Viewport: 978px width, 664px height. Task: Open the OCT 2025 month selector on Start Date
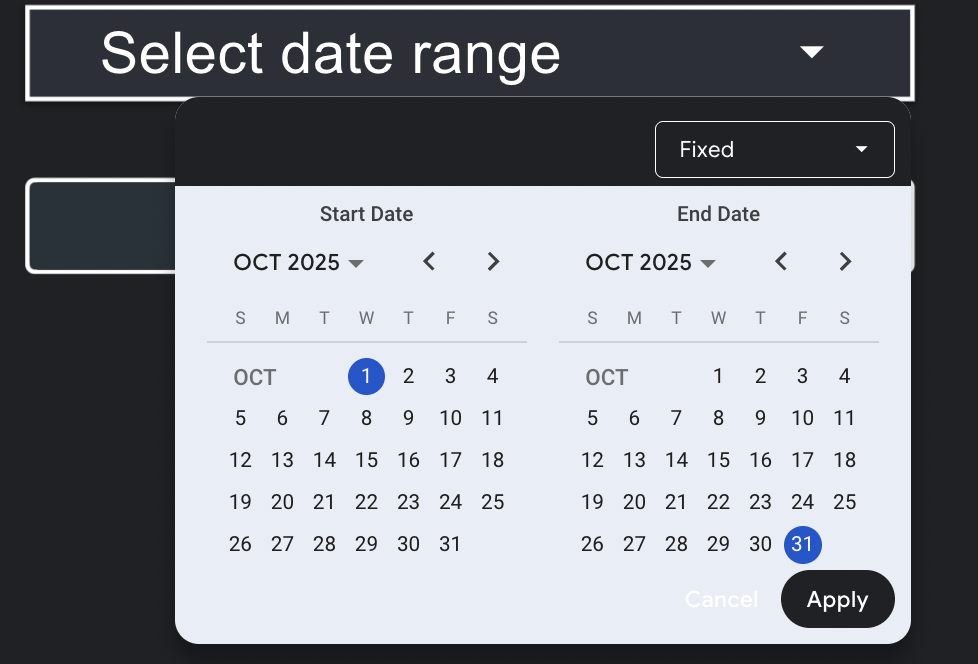click(296, 262)
